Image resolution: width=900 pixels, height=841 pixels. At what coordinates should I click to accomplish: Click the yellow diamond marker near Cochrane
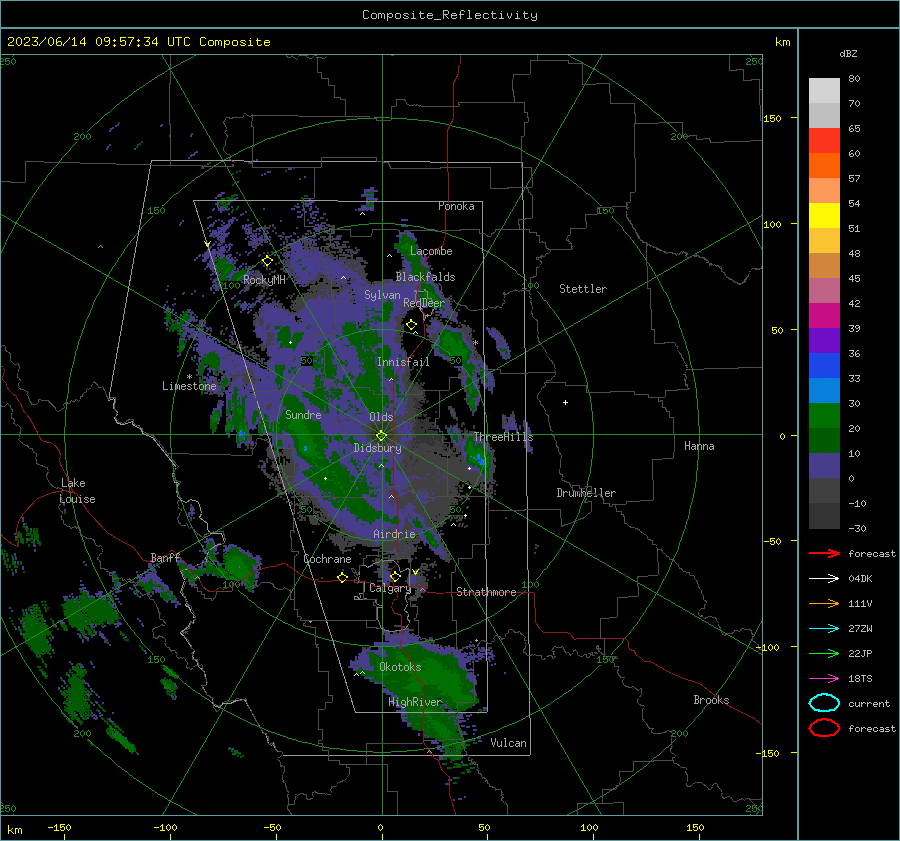(342, 577)
